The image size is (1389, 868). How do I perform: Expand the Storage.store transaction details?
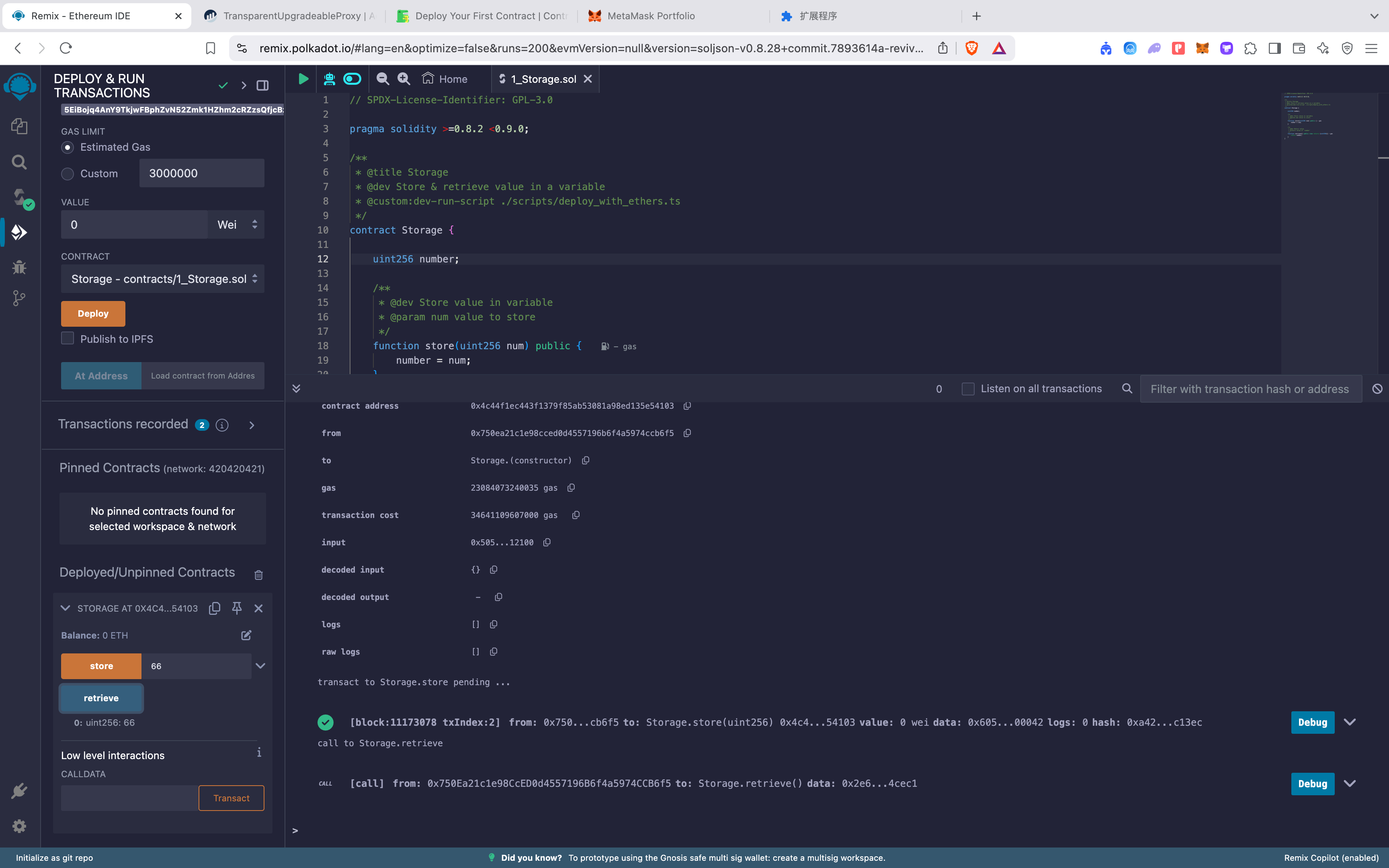click(1350, 722)
